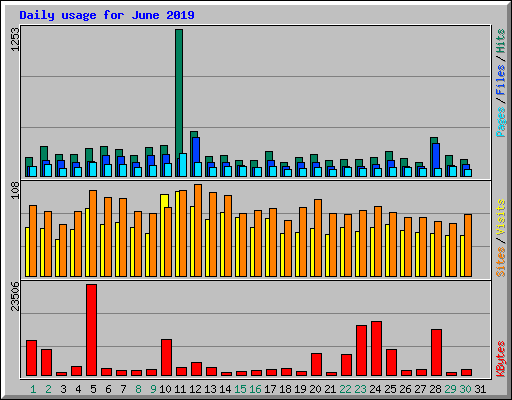
Task: Click green day label 30 on the x-axis
Action: (x=465, y=389)
